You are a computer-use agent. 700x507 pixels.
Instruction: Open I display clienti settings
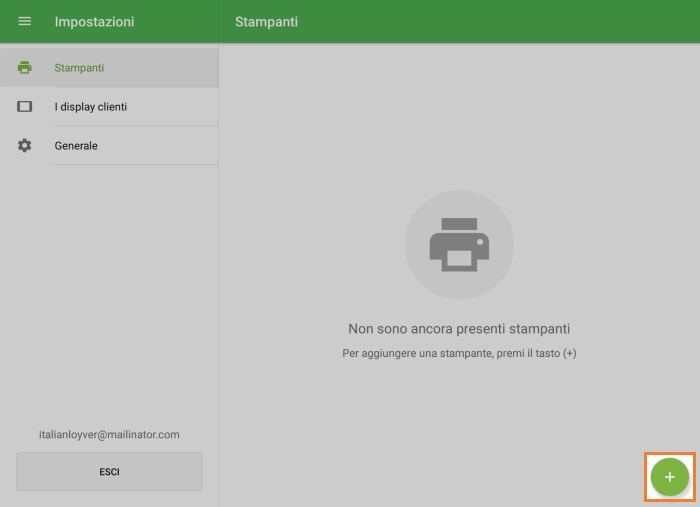(x=109, y=107)
